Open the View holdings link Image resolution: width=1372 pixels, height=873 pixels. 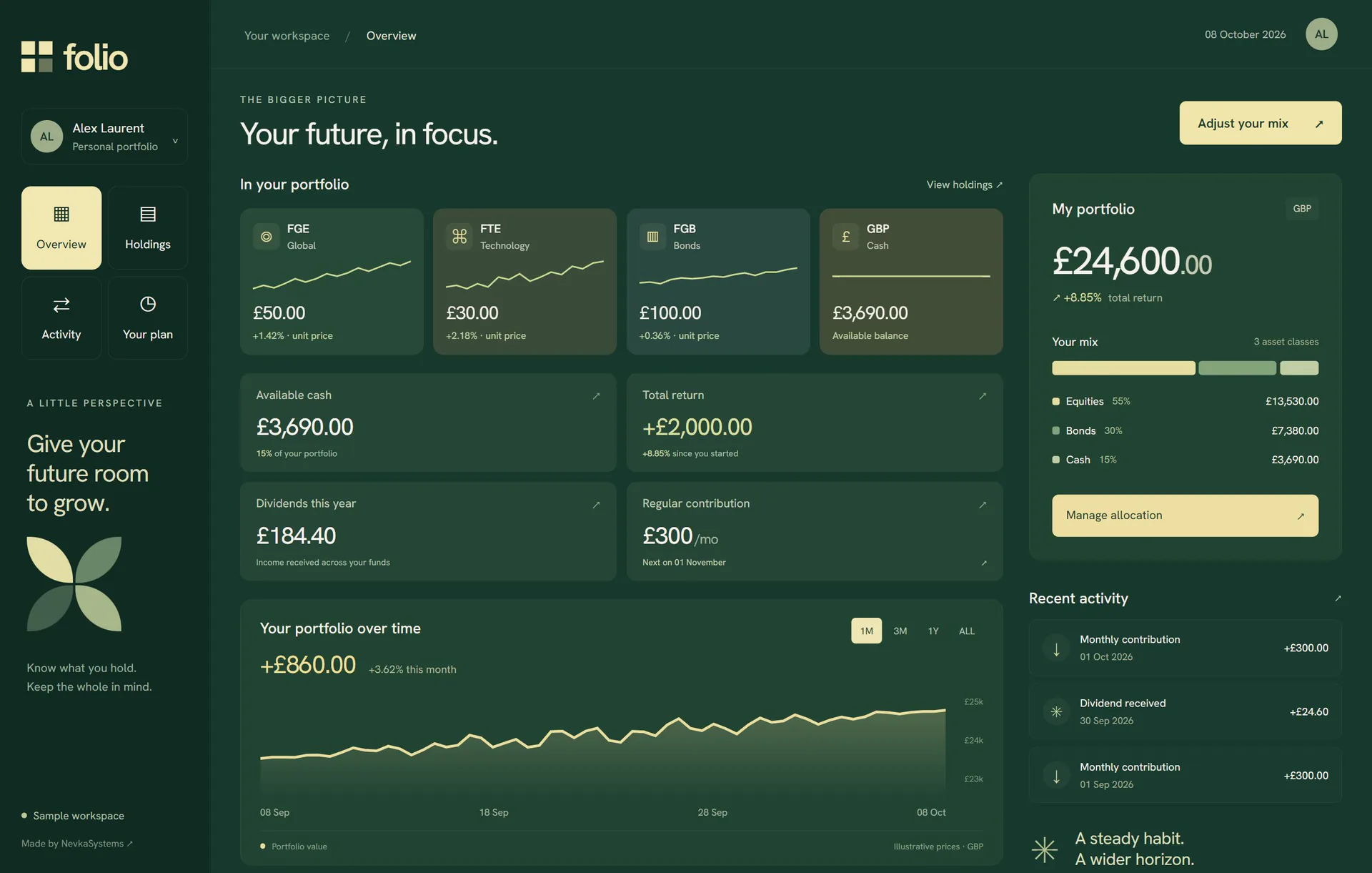click(965, 184)
